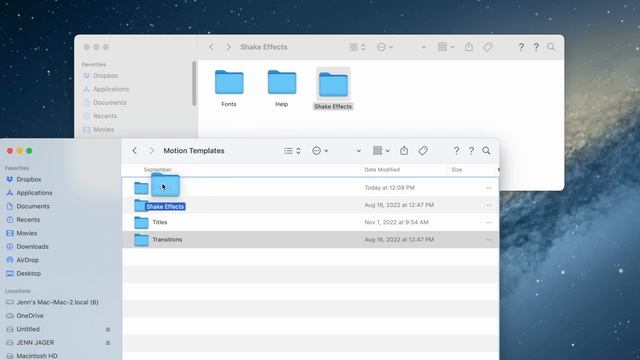Open search in Motion Templates window
This screenshot has height=360, width=640.
[486, 151]
